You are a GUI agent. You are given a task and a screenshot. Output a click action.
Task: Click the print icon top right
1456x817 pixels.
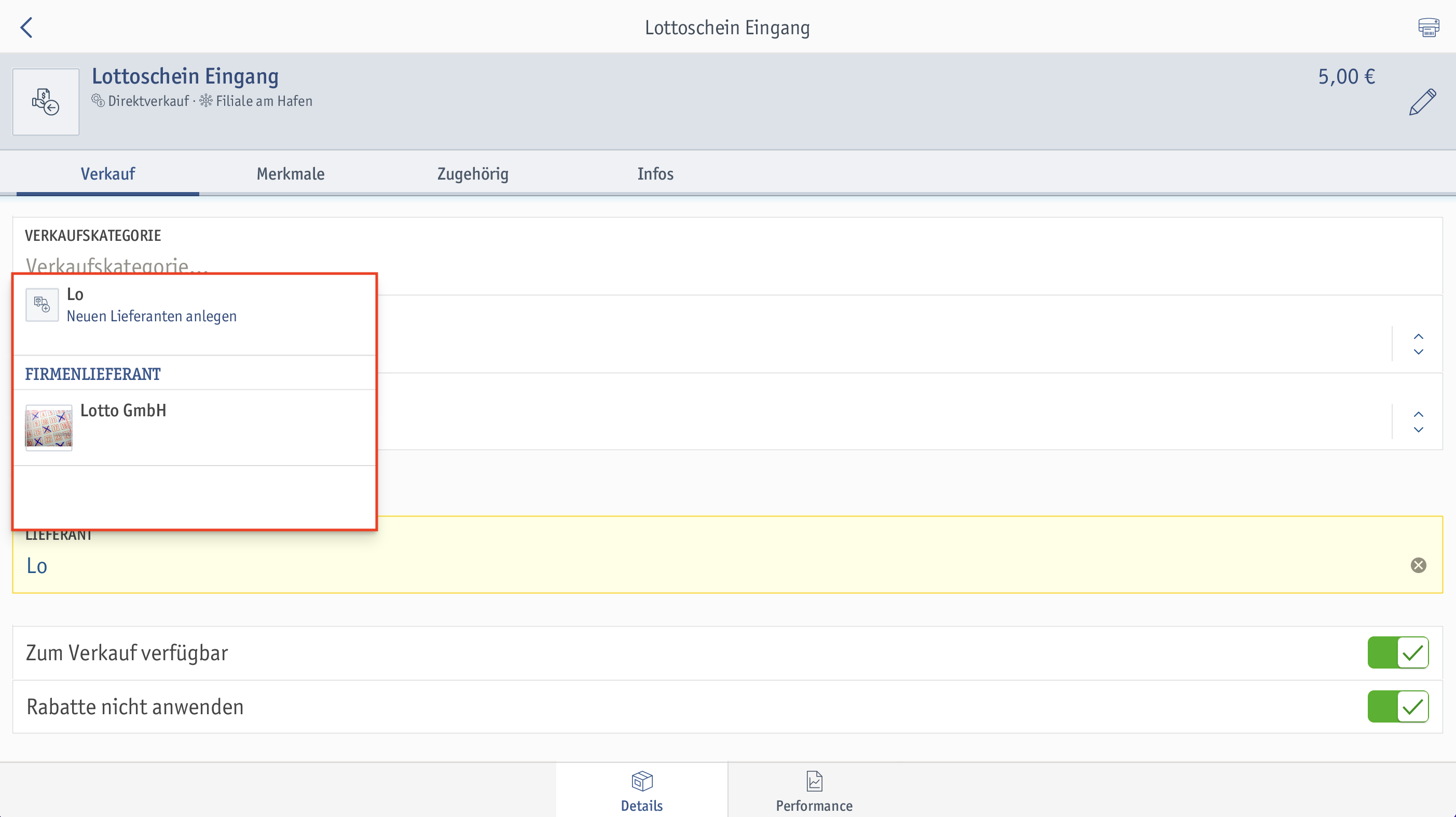point(1429,27)
